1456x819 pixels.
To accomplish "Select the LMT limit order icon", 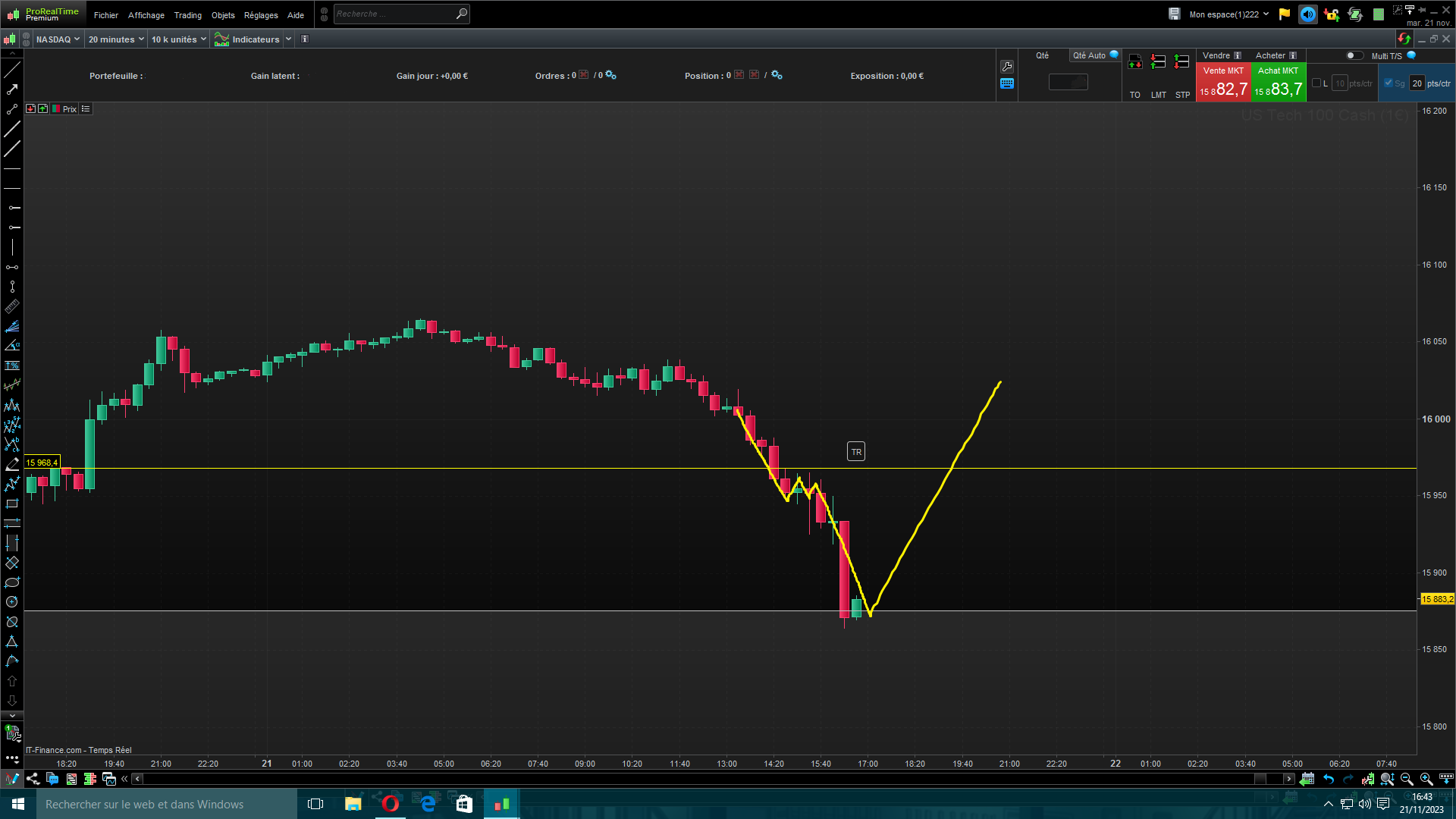I will [1158, 62].
